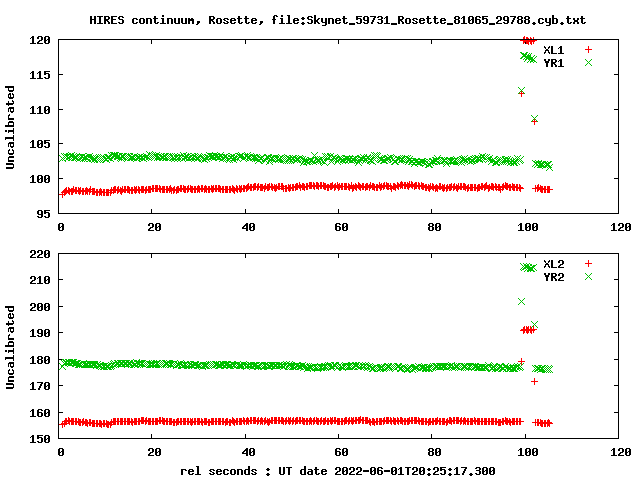Click y-axis tick value 115
Image resolution: width=640 pixels, height=480 pixels.
point(40,75)
